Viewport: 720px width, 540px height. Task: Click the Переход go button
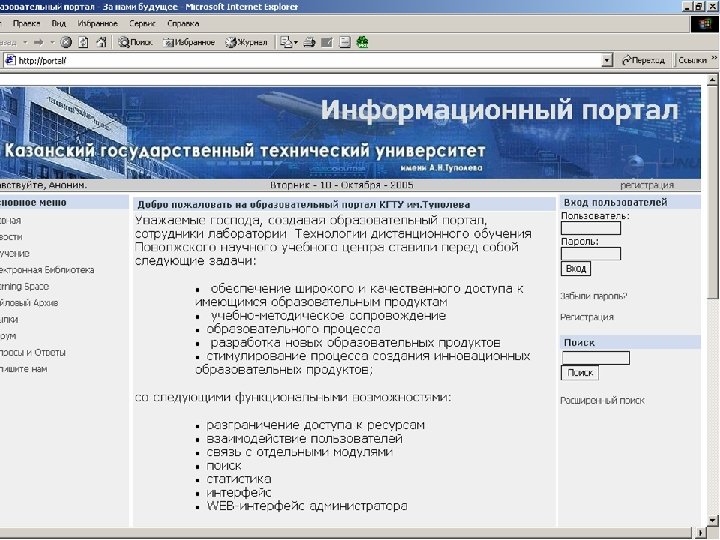coord(643,60)
